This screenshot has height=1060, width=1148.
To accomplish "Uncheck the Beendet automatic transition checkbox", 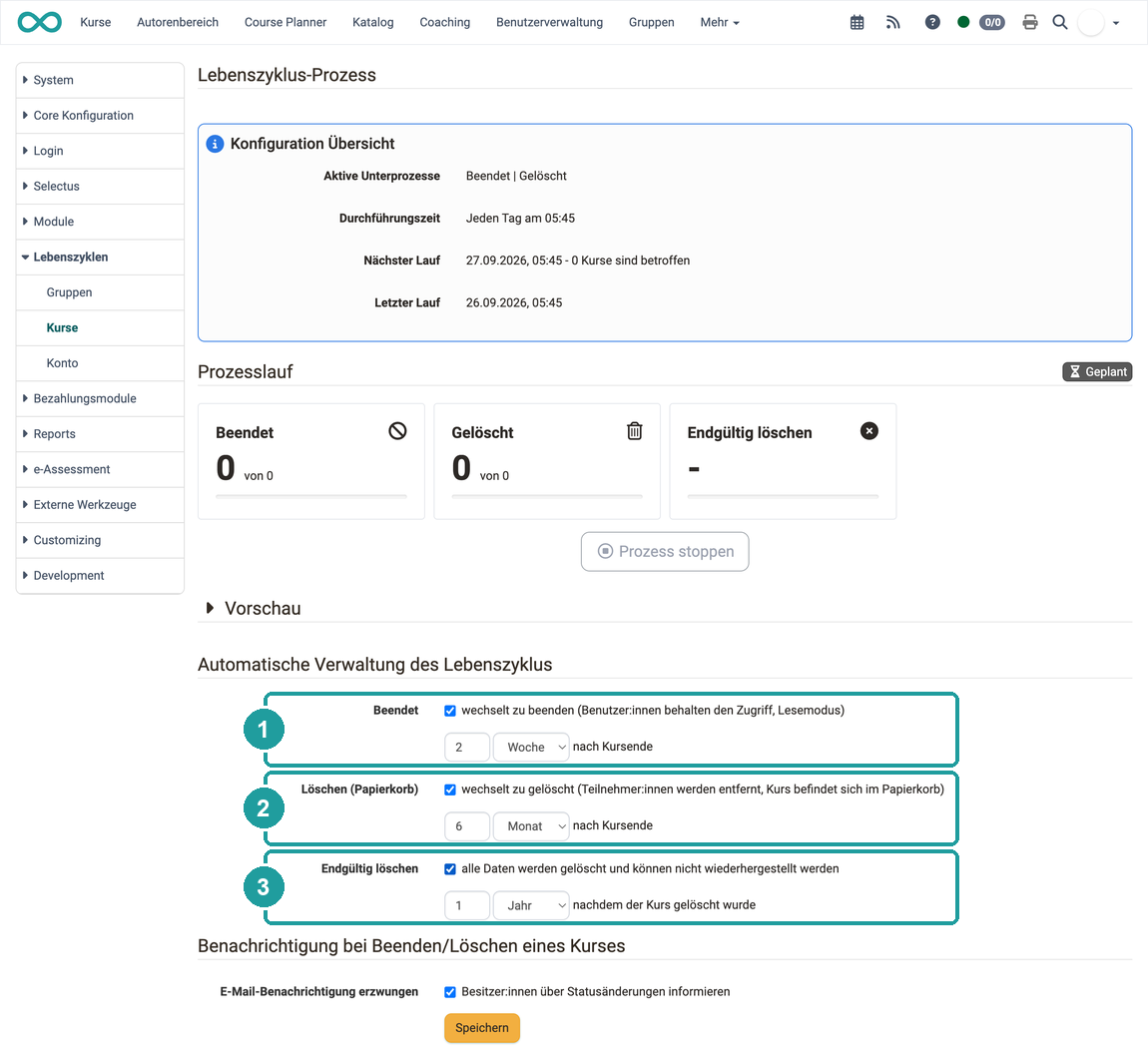I will tap(450, 711).
